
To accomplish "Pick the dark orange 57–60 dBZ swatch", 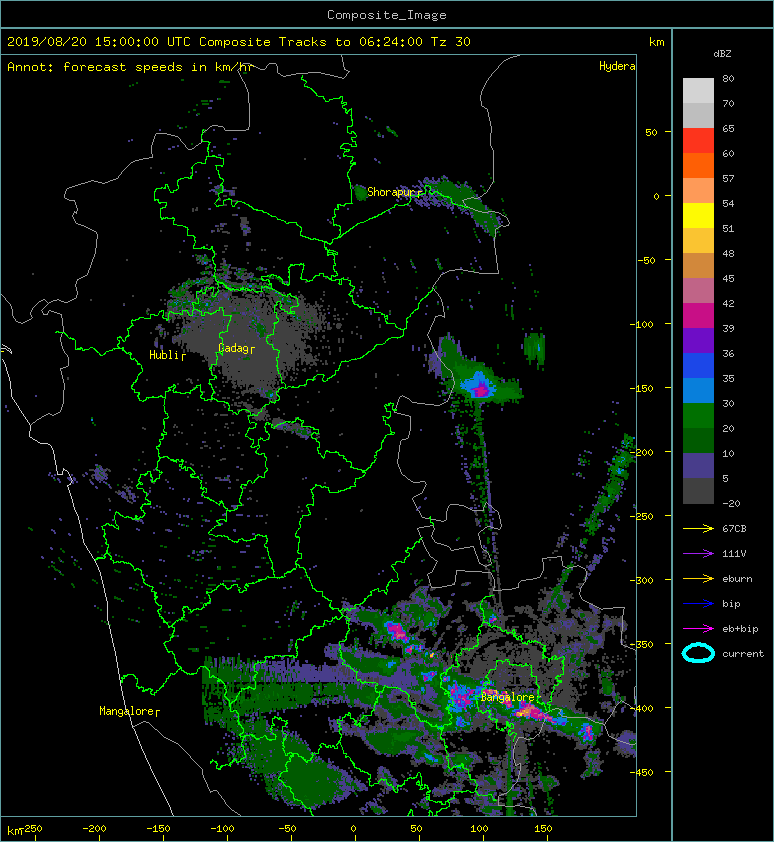I will pos(698,165).
